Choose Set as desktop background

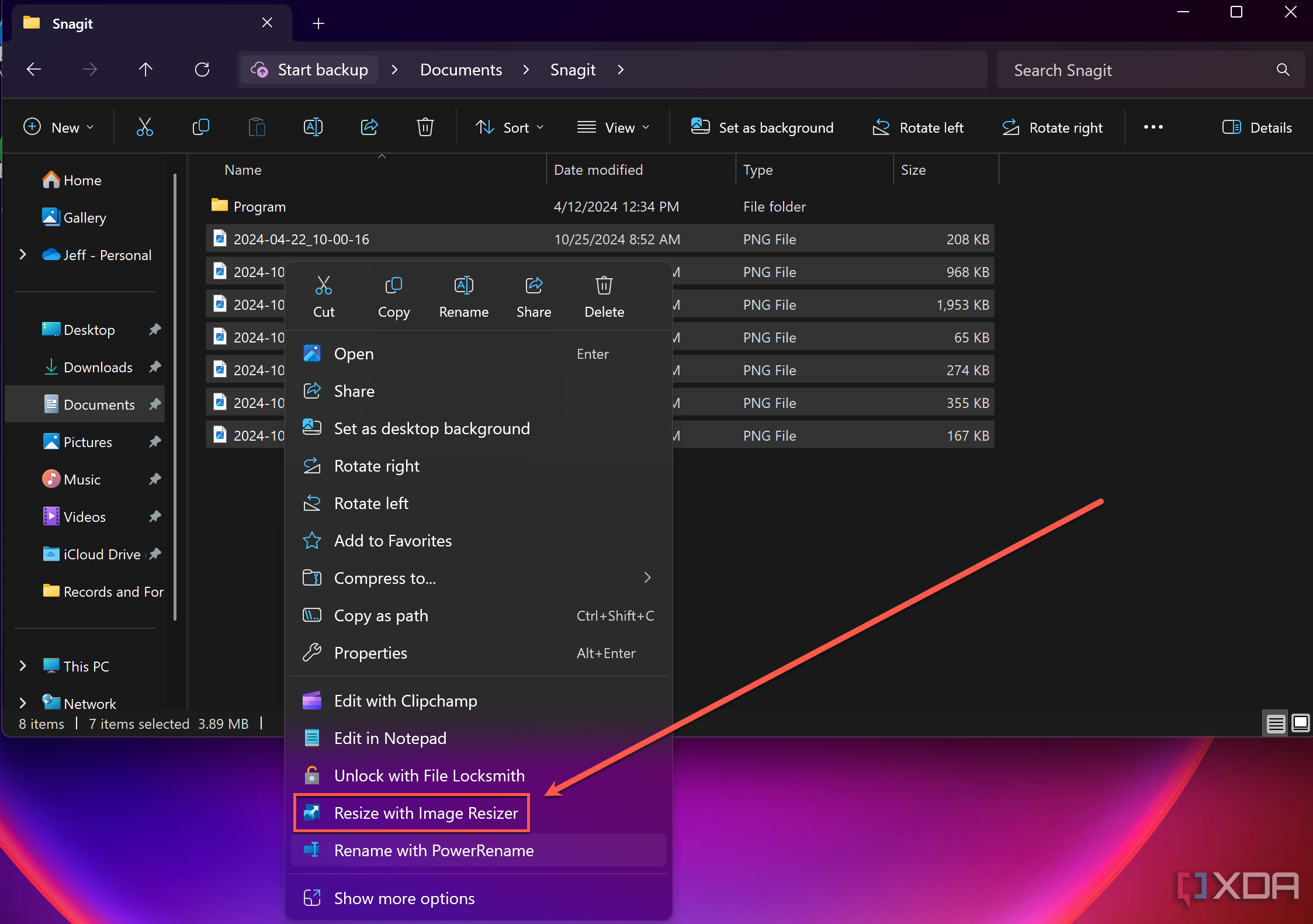click(478, 428)
